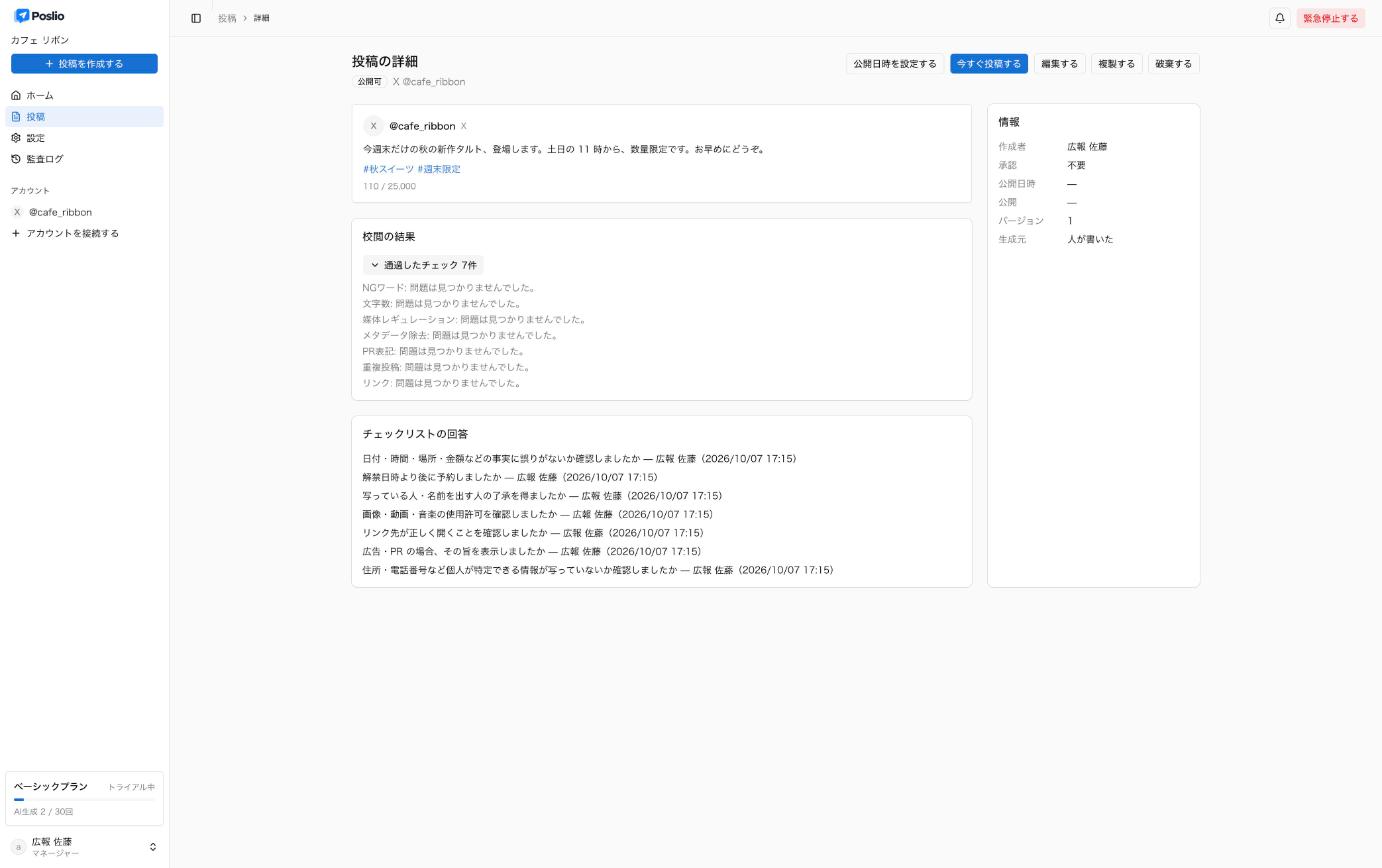This screenshot has height=868, width=1382.
Task: Click checklist item 広告・PR の場合
Action: point(532,552)
